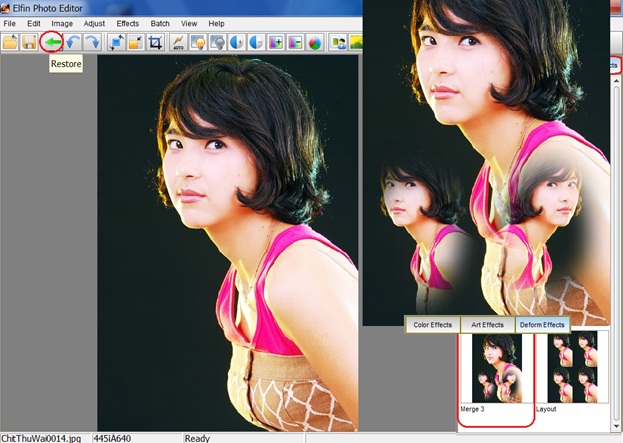623x443 pixels.
Task: Click the landscape picture toolbar icon
Action: (356, 42)
